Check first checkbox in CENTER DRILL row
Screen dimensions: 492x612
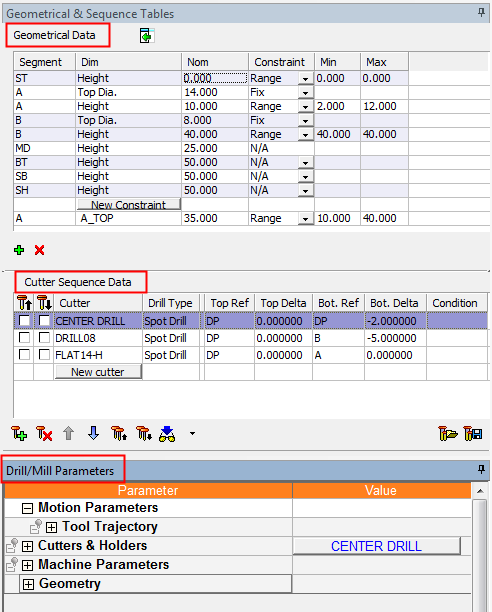[x=24, y=321]
